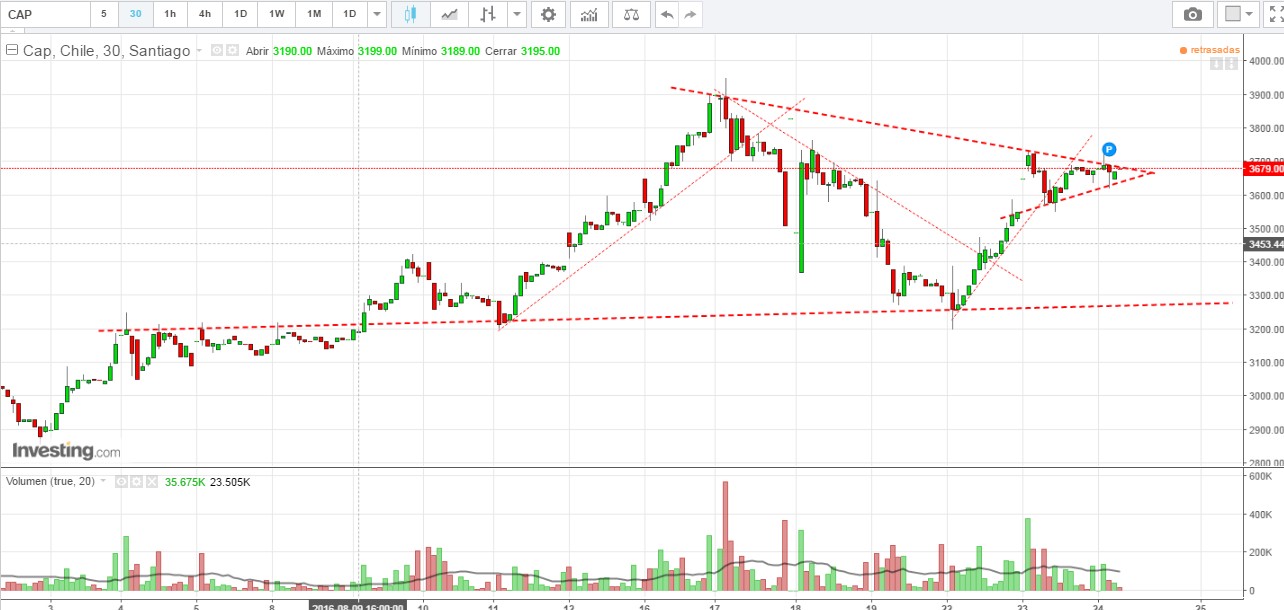Select the 1D timeframe left of 1W
Image resolution: width=1284 pixels, height=610 pixels.
coord(240,14)
